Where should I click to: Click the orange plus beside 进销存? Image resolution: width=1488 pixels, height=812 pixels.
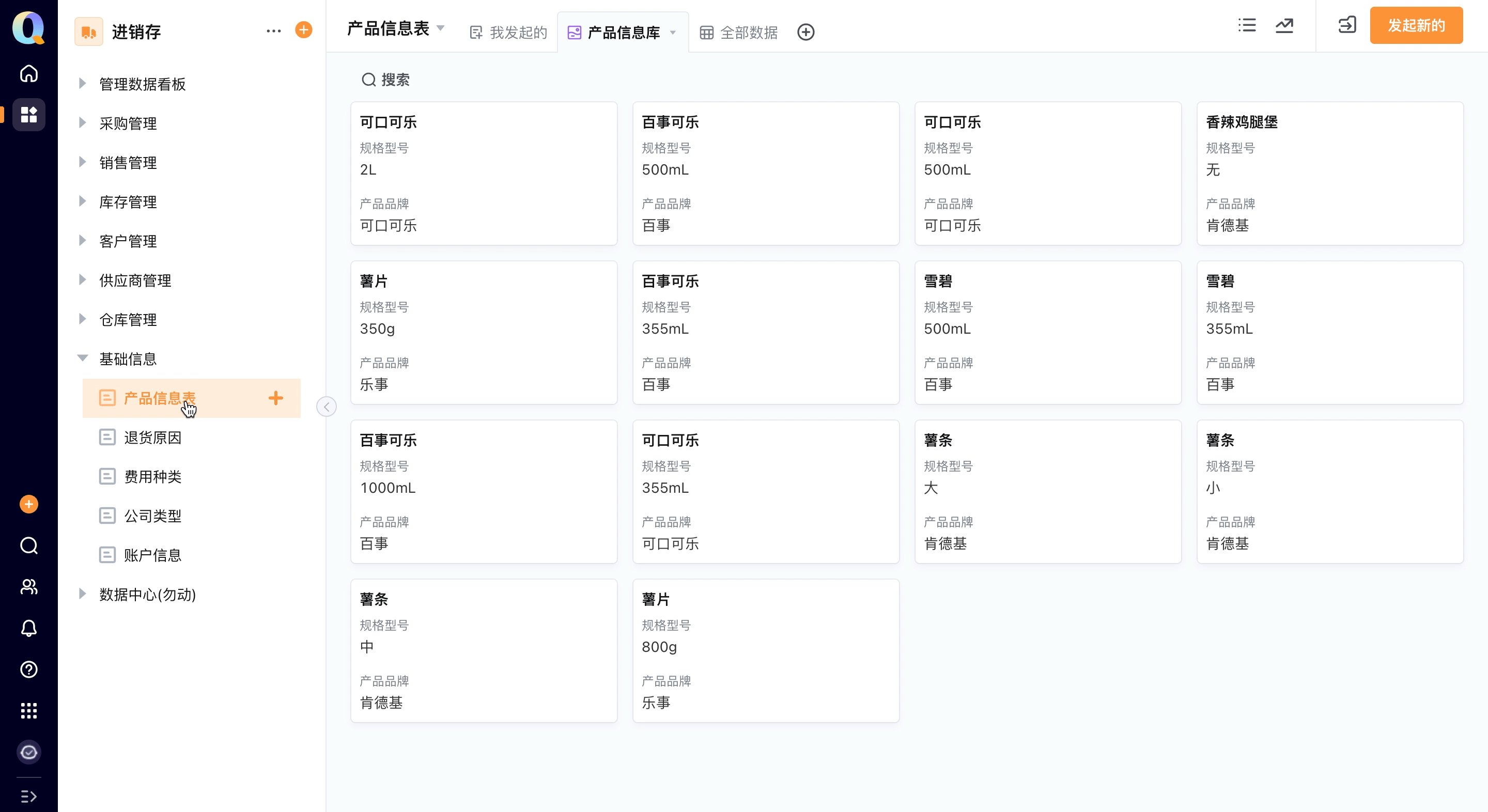tap(304, 30)
